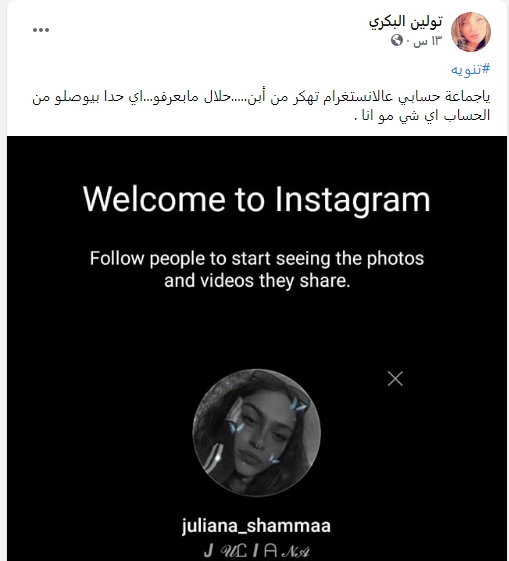Select the juliana_shammaa username
509x561 pixels.
click(256, 526)
